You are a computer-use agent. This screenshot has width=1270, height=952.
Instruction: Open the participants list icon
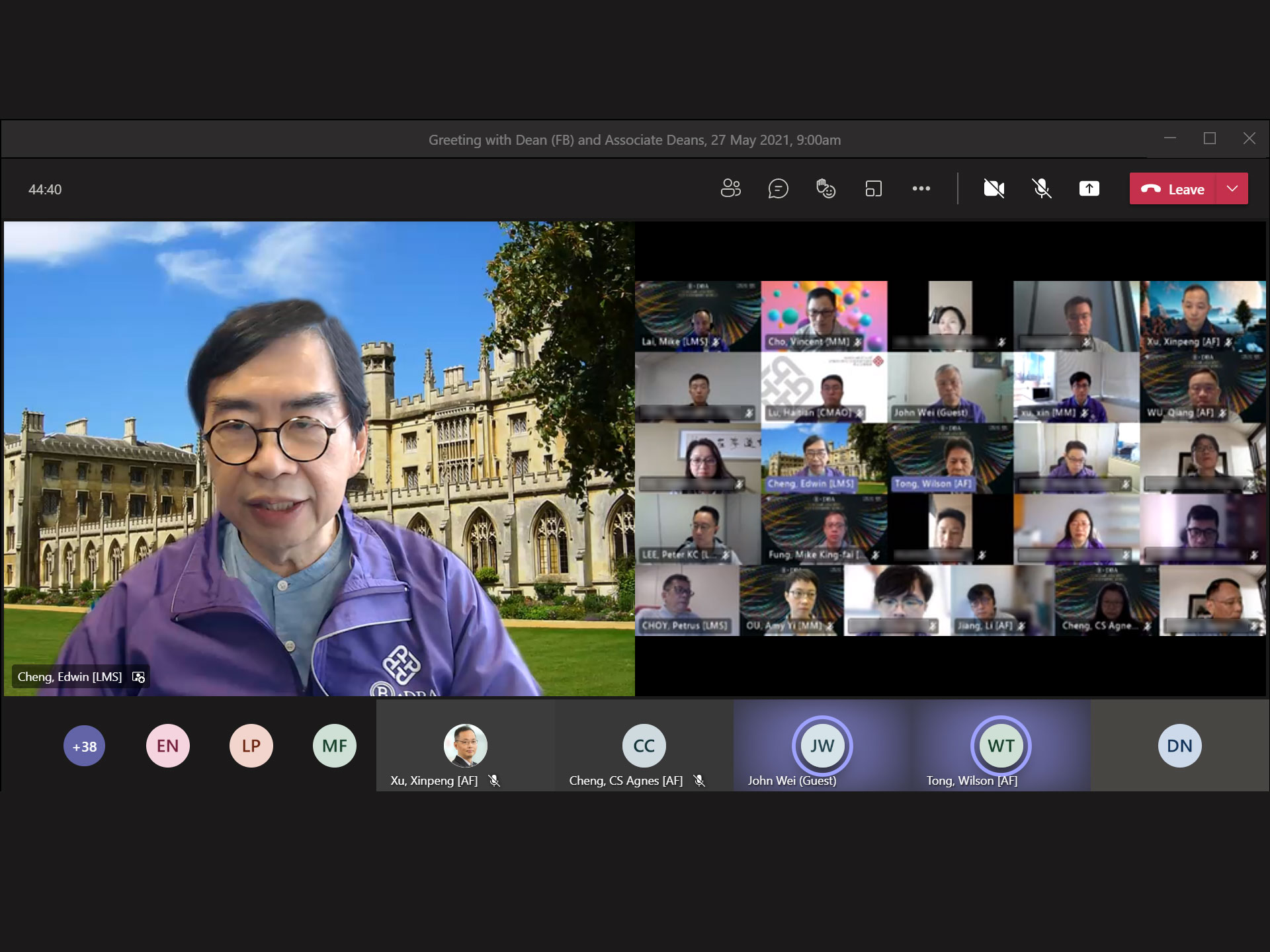point(730,189)
